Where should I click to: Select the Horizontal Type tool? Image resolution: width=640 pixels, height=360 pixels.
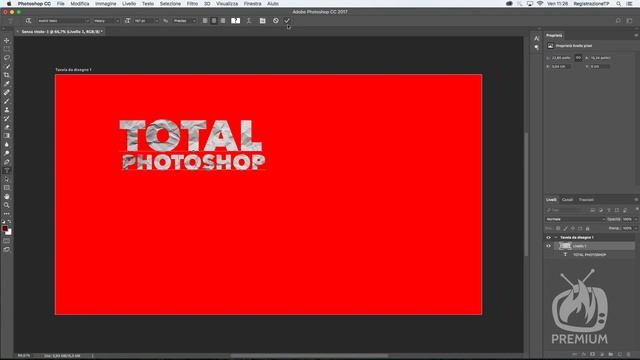tap(7, 171)
